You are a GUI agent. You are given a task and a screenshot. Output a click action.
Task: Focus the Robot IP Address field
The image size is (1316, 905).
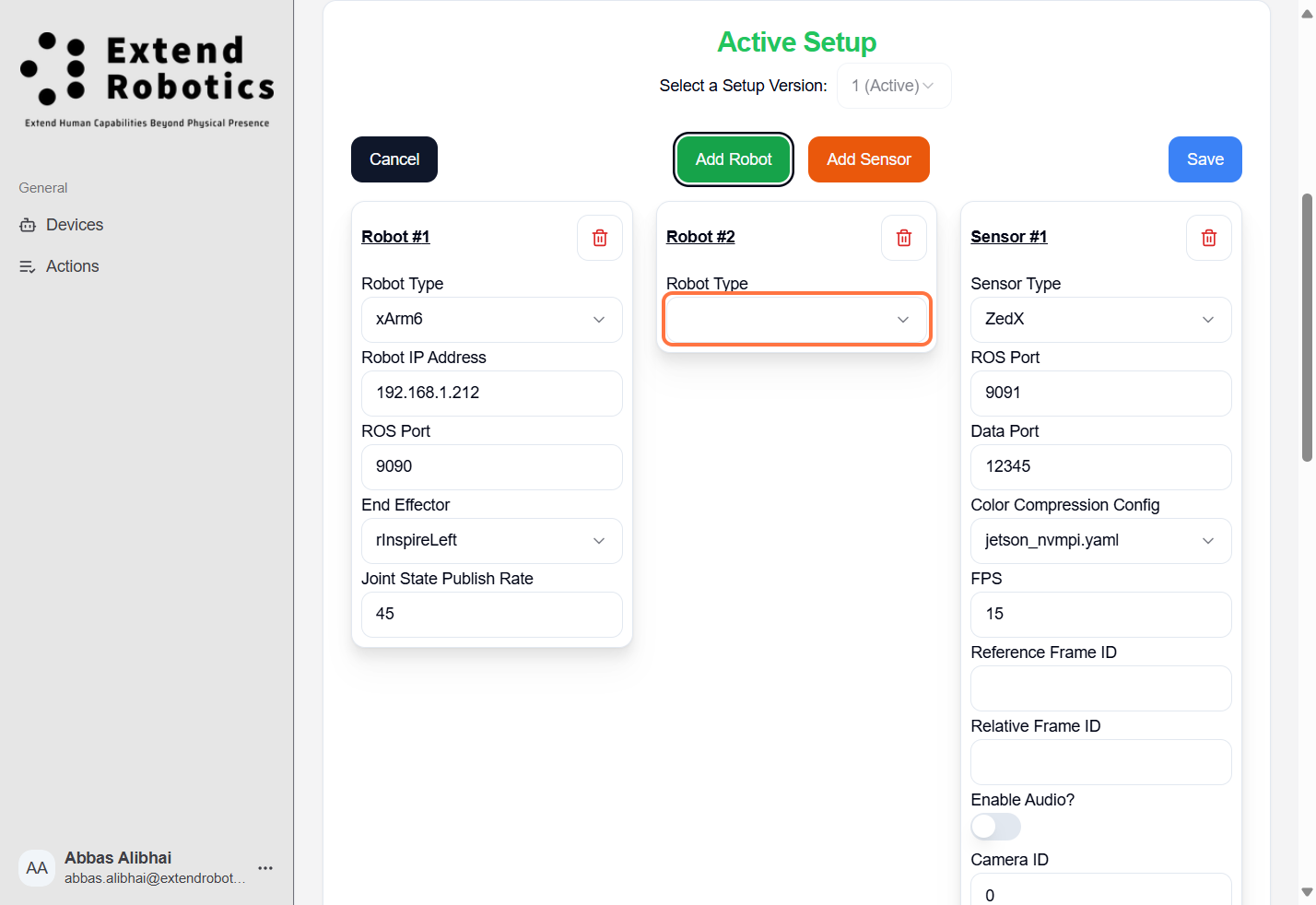[x=492, y=394]
